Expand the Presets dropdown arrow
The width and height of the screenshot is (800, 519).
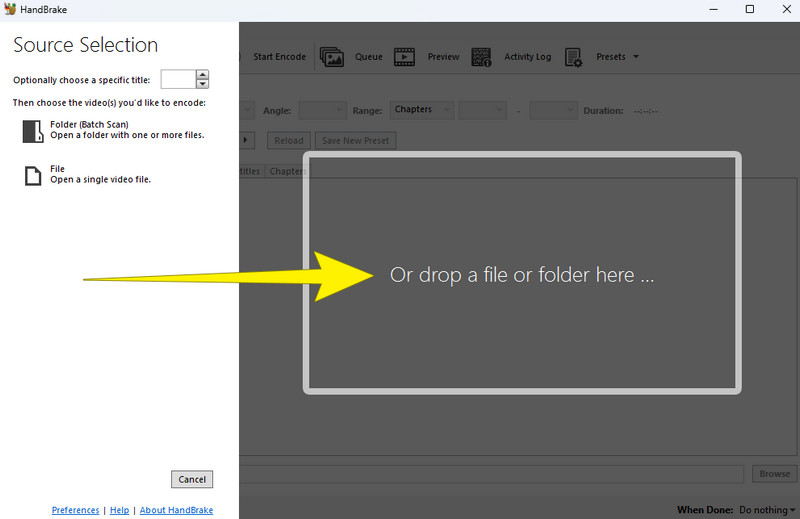635,57
